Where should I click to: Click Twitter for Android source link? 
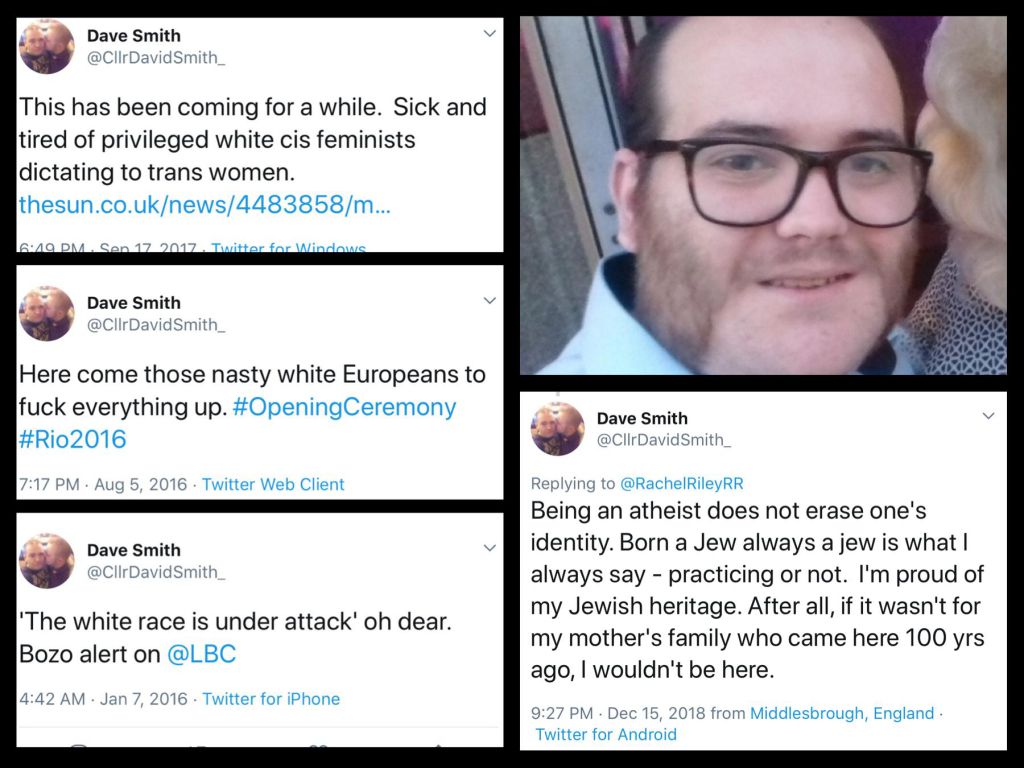(606, 734)
